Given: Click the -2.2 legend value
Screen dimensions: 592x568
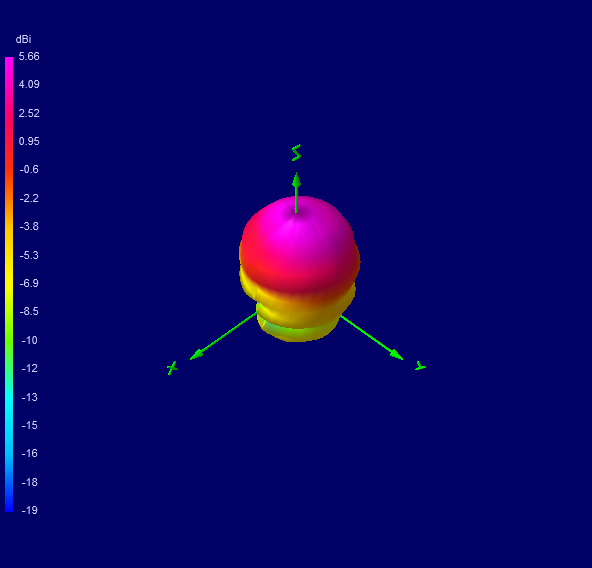Looking at the screenshot, I should (29, 198).
